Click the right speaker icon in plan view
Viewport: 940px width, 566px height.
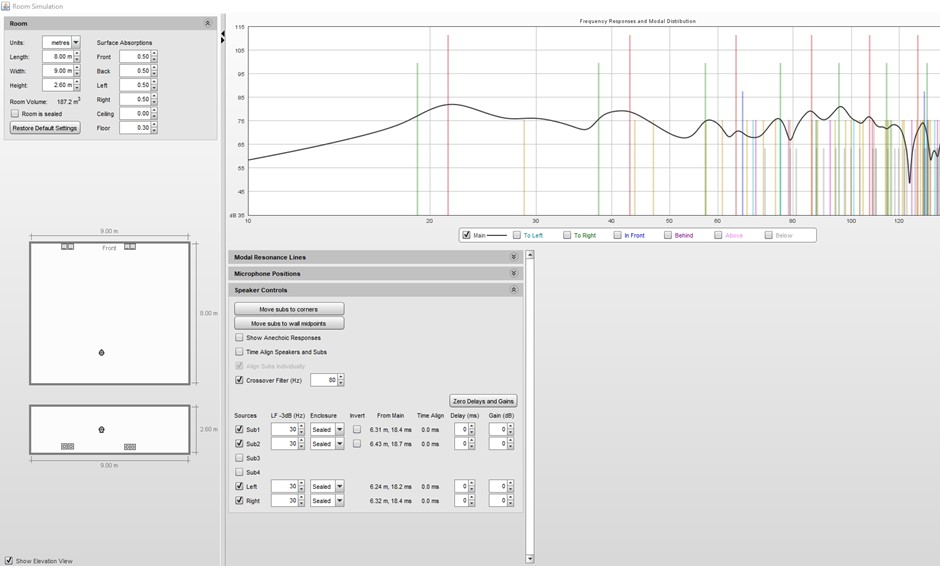click(130, 246)
